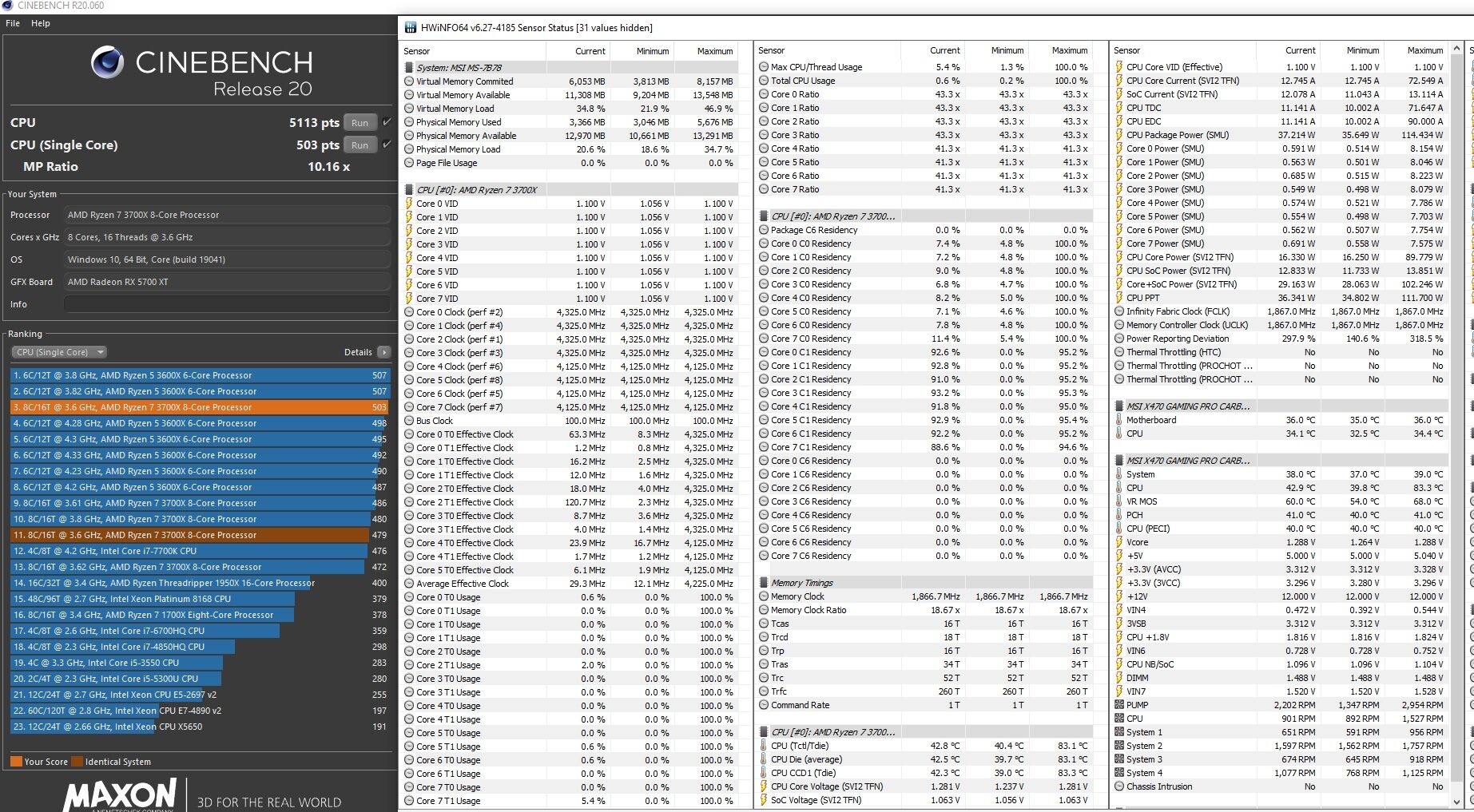Select the System 2 fan icon
Screen dimensions: 1474x812
tap(1119, 746)
